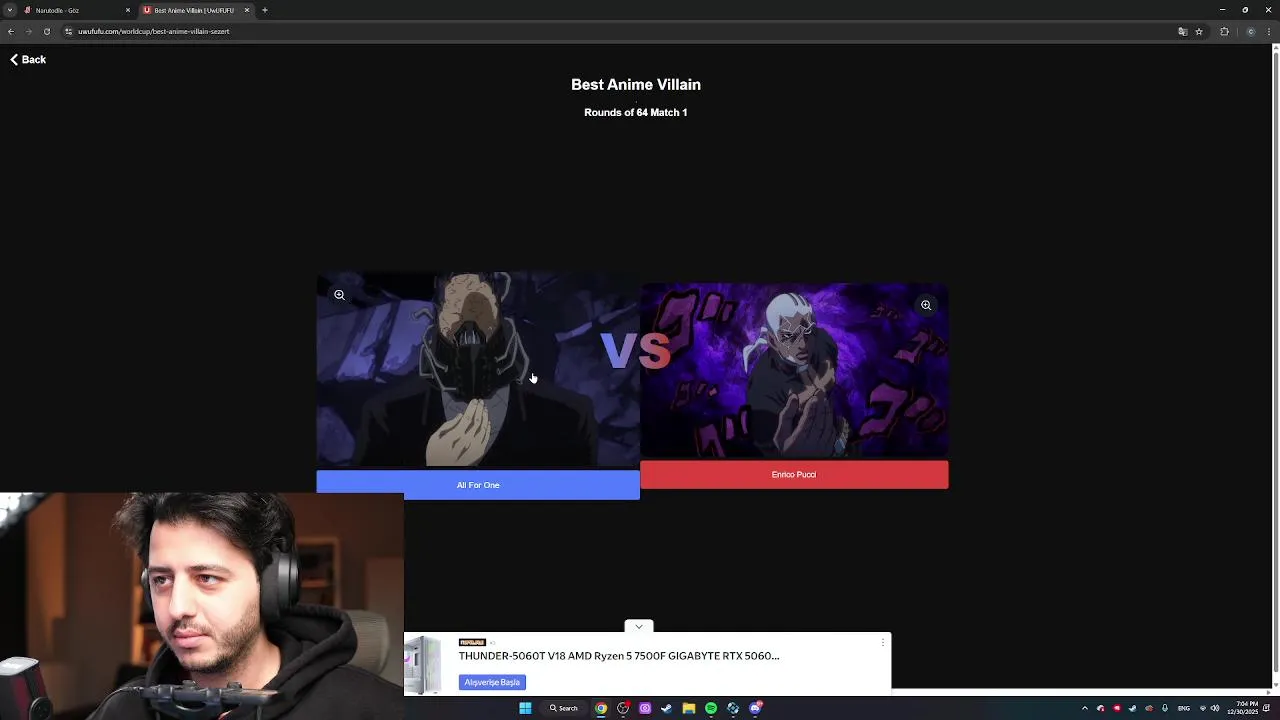
Task: Open File Explorer from the taskbar
Action: [689, 708]
